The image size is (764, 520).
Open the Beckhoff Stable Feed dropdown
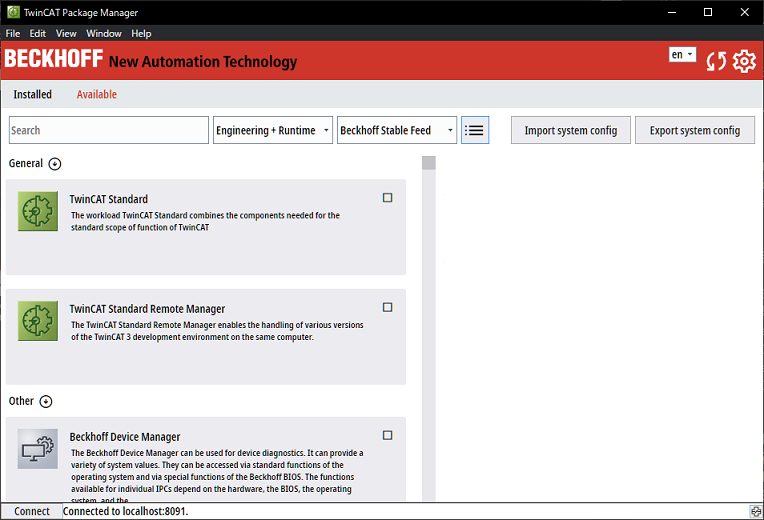click(397, 130)
